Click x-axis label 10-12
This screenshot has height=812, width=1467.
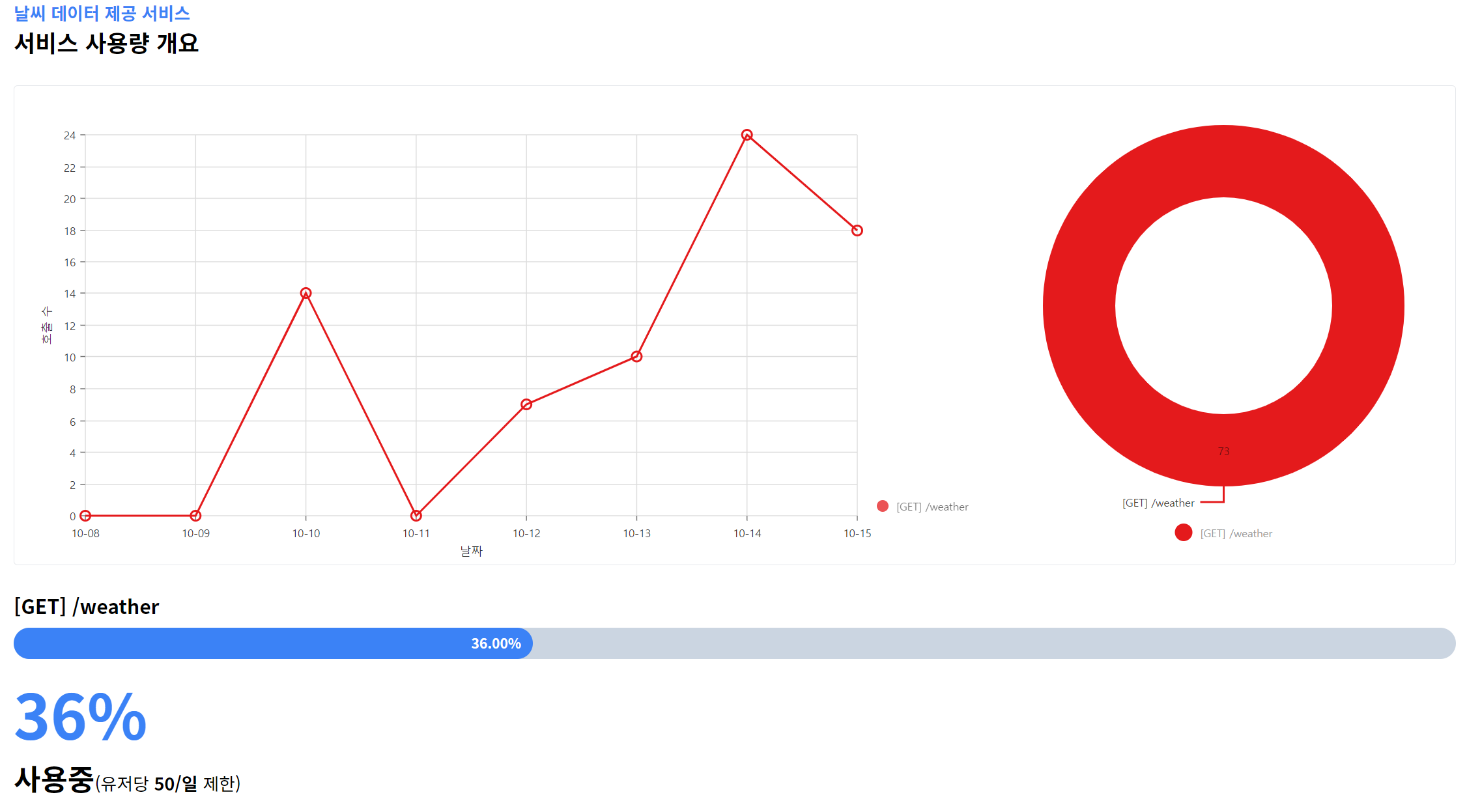(526, 533)
